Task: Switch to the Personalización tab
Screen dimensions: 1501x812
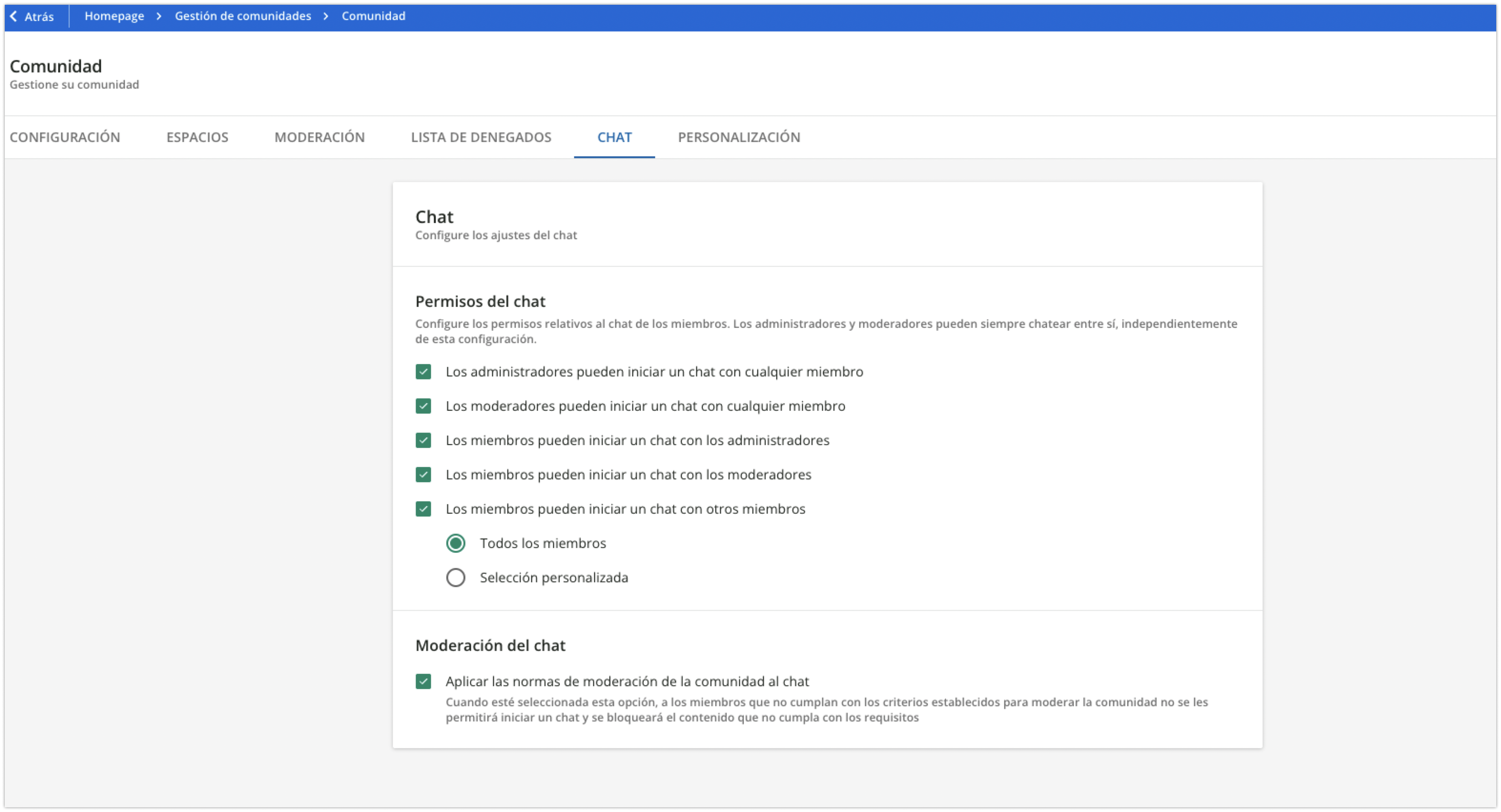Action: tap(739, 137)
